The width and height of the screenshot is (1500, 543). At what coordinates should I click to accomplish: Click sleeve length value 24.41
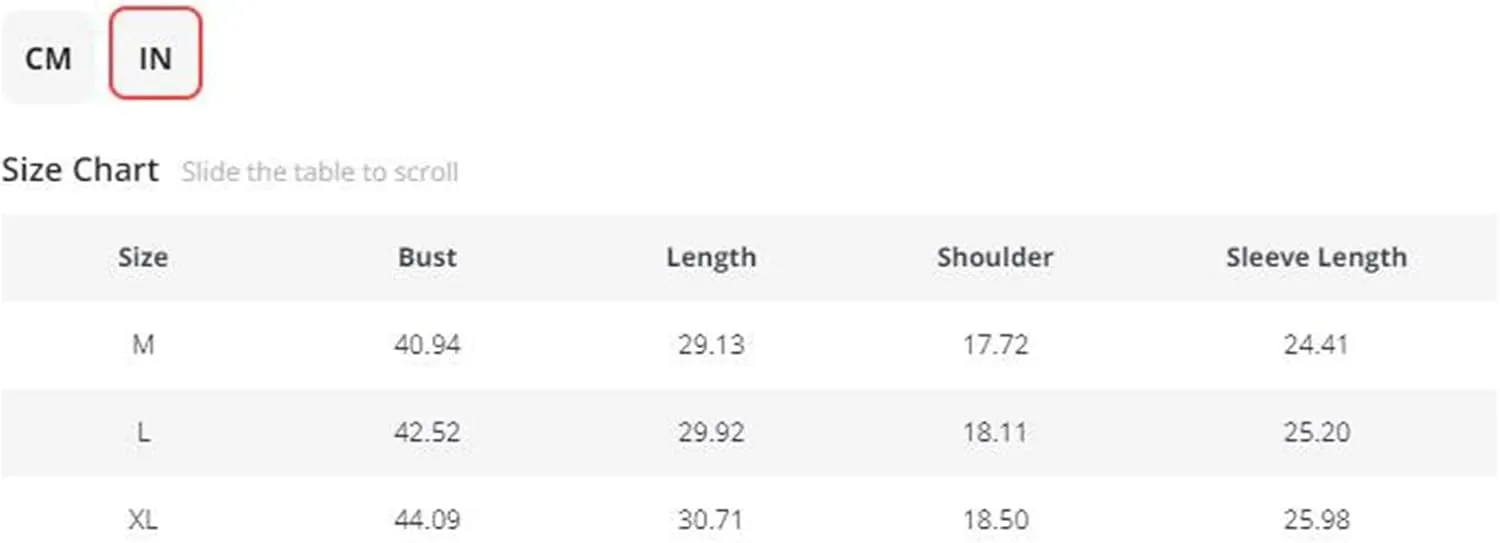click(x=1316, y=345)
